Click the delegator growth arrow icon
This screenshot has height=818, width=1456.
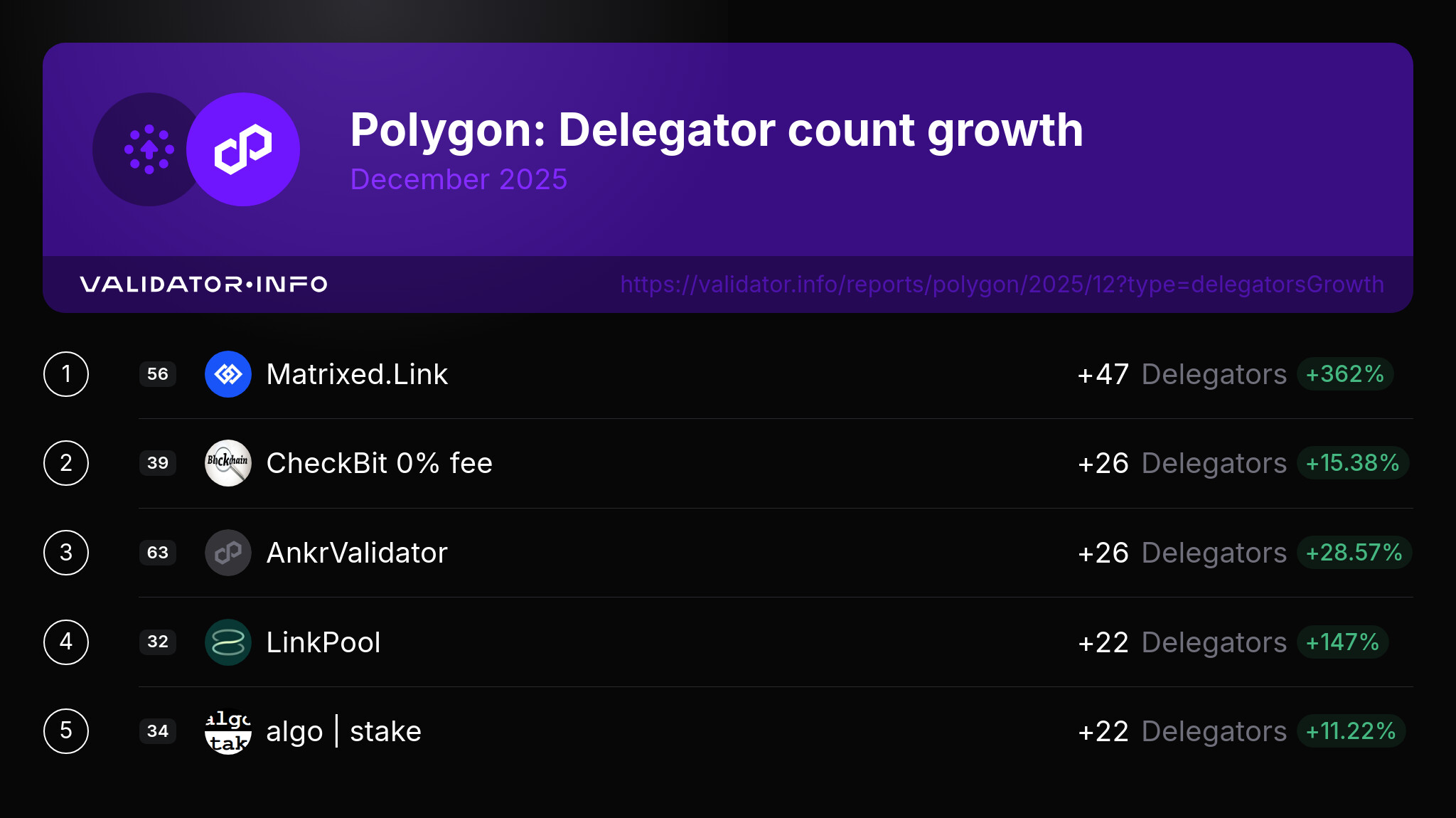[149, 149]
